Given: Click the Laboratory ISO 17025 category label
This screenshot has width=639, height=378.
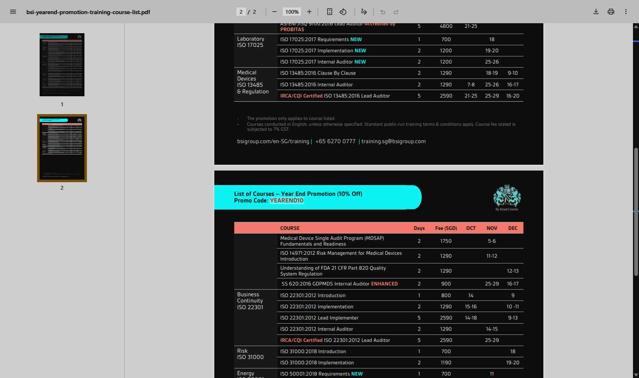Looking at the screenshot, I should (x=251, y=42).
